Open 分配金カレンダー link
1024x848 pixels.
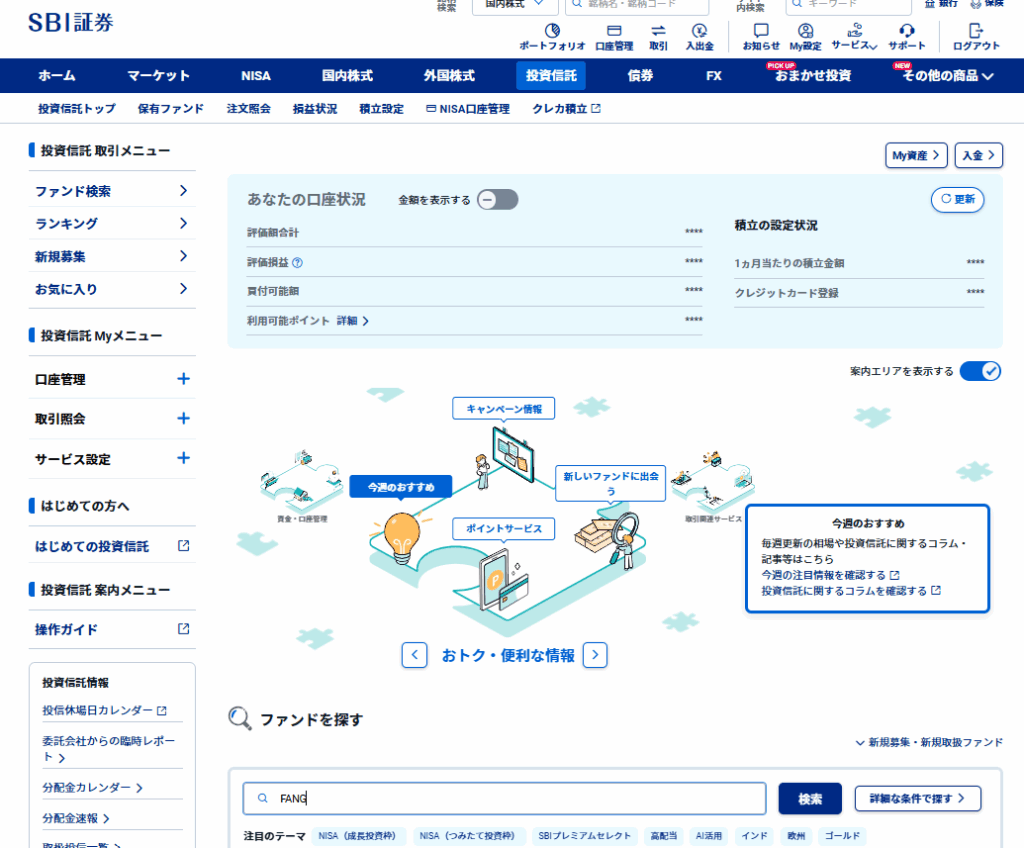[92, 787]
